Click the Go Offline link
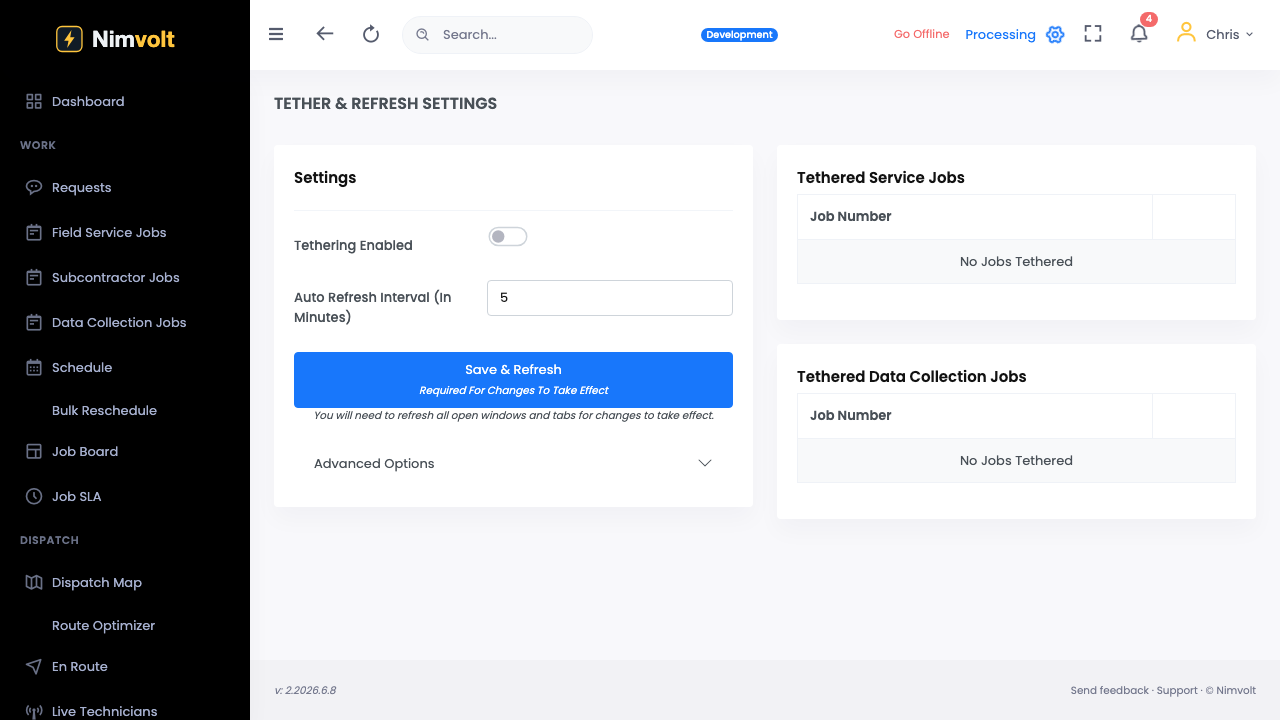 pyautogui.click(x=922, y=34)
